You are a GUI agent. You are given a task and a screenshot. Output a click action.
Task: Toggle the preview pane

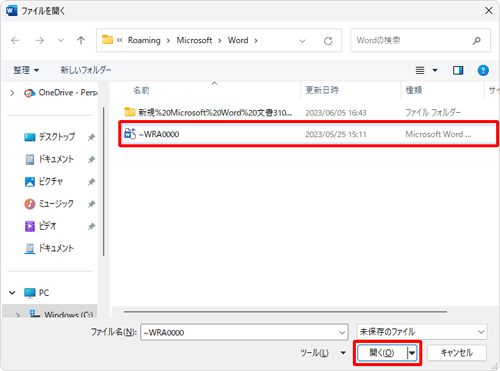[x=458, y=70]
